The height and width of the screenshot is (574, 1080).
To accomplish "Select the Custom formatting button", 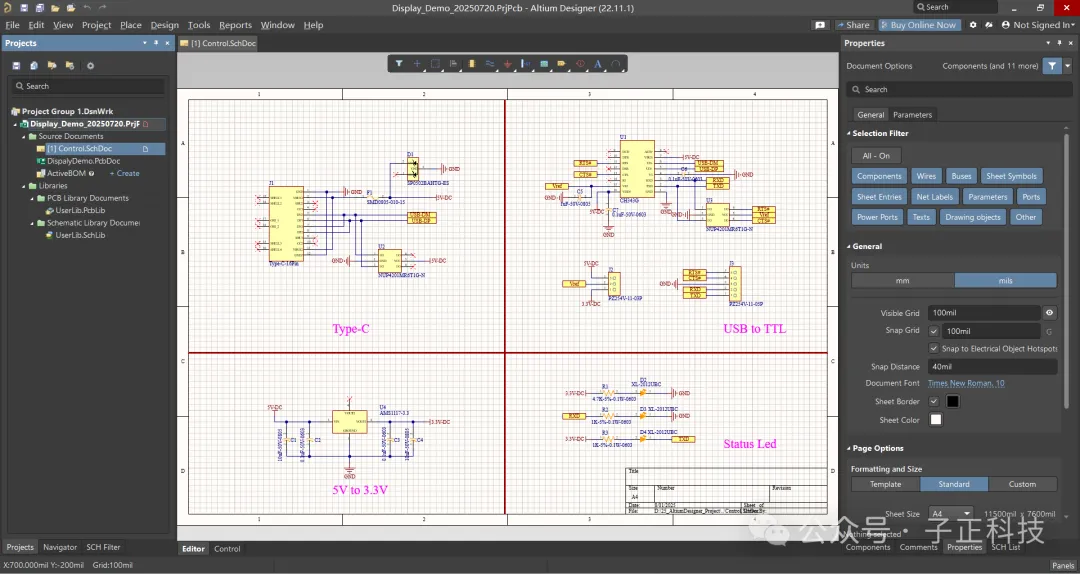I will tap(1022, 484).
